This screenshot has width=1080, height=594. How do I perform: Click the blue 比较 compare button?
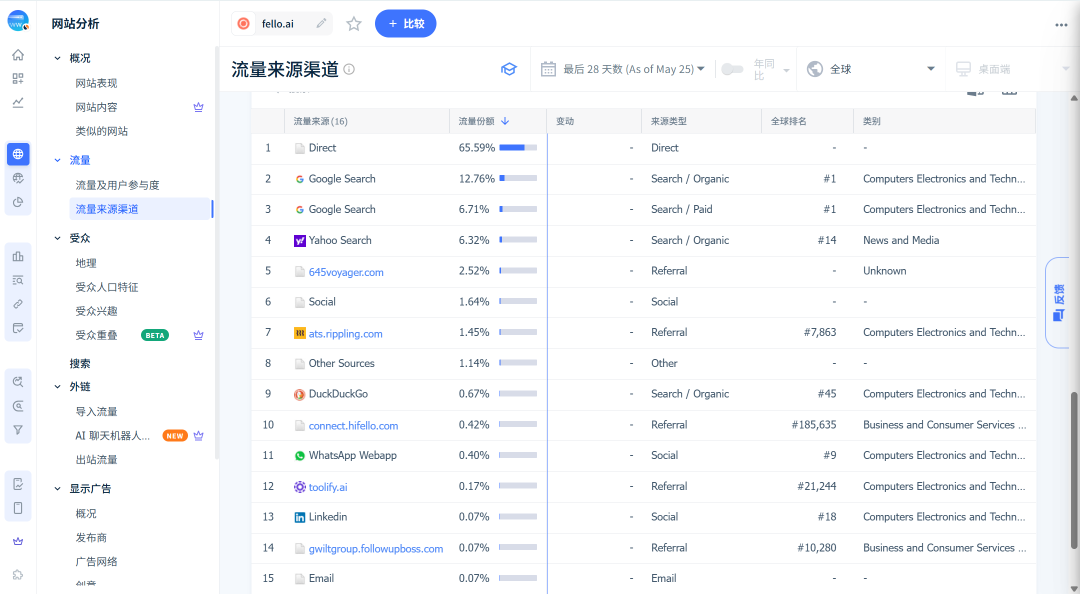coord(406,23)
